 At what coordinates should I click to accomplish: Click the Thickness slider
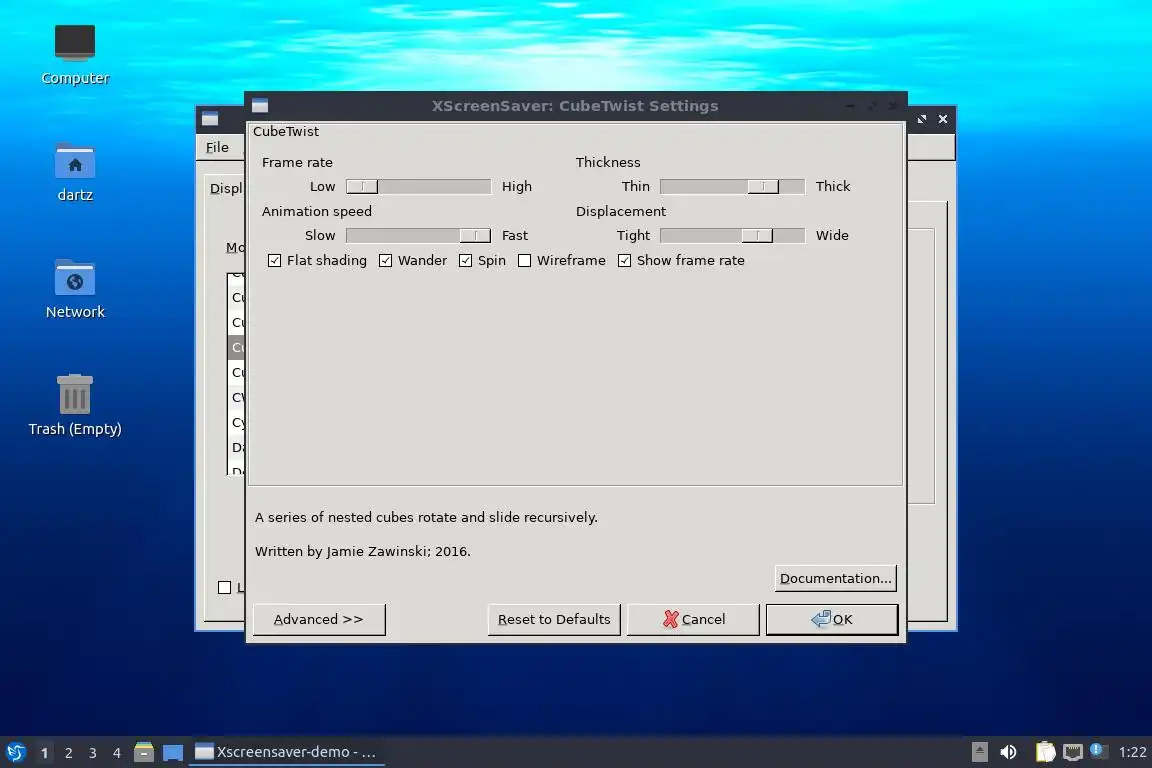(732, 187)
